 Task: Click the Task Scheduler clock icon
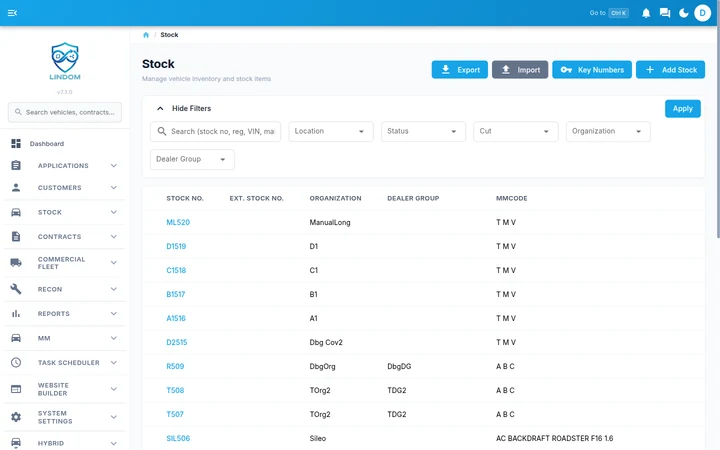tap(16, 362)
